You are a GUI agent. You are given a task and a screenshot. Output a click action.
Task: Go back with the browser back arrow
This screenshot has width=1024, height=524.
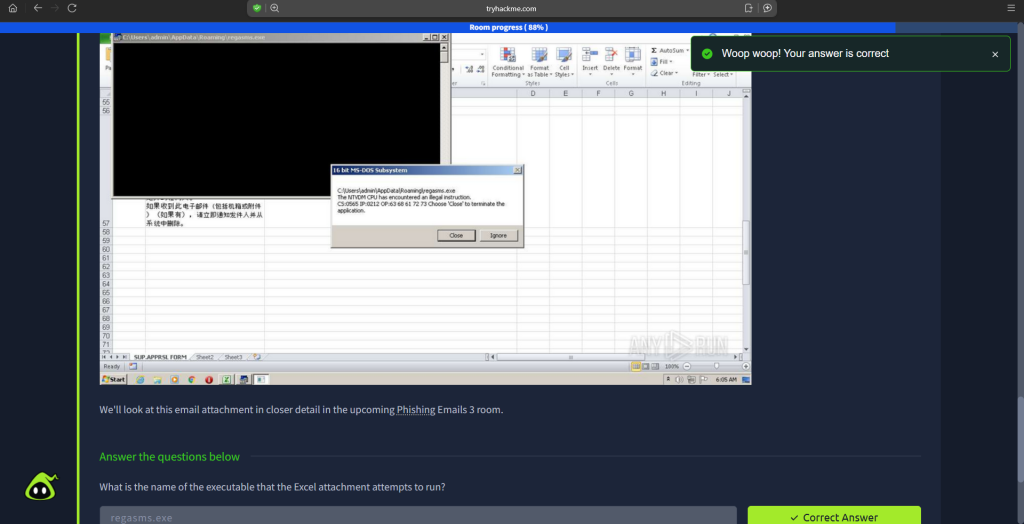37,8
